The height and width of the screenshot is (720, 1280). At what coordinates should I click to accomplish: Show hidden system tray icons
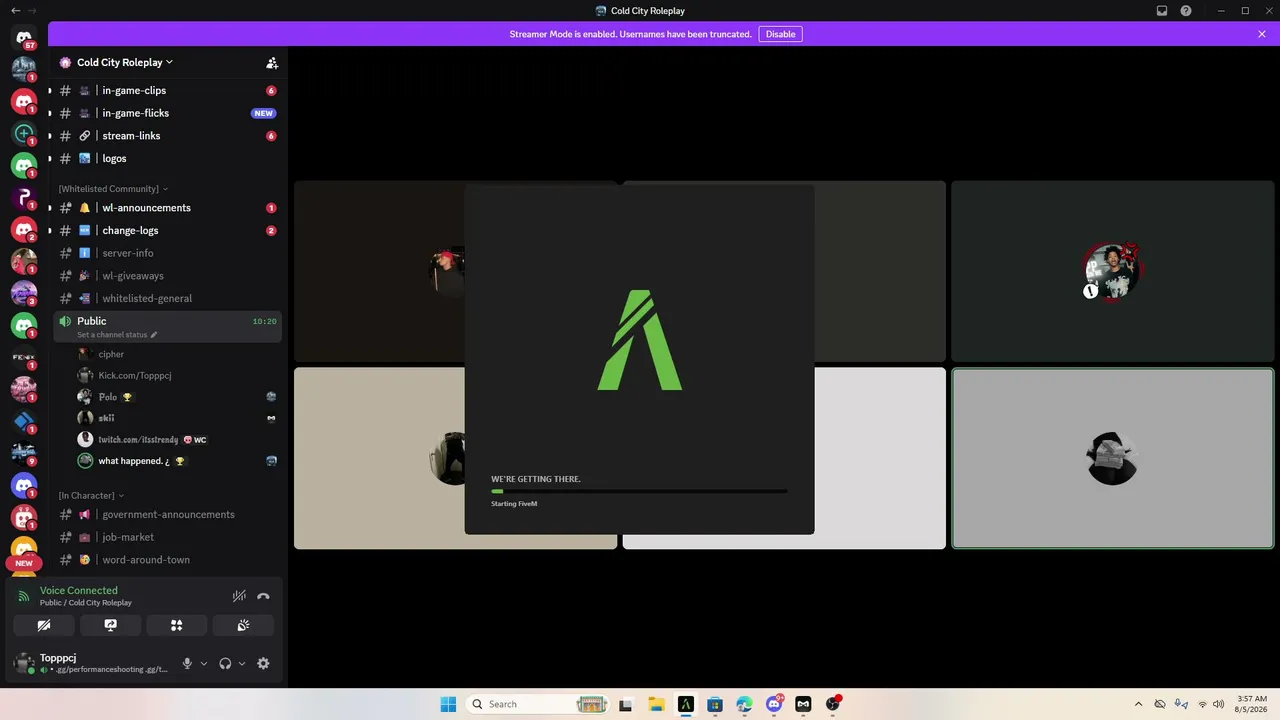[x=1138, y=704]
